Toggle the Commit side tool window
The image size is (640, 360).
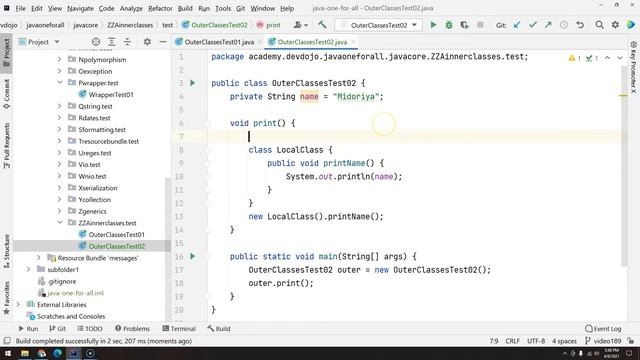[7, 93]
